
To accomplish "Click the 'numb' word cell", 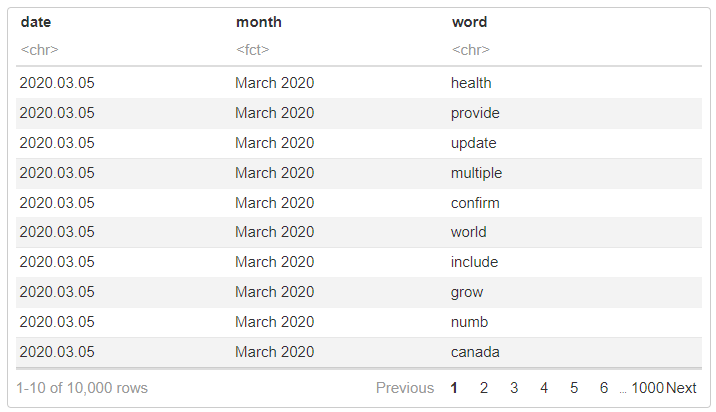I will pyautogui.click(x=469, y=322).
